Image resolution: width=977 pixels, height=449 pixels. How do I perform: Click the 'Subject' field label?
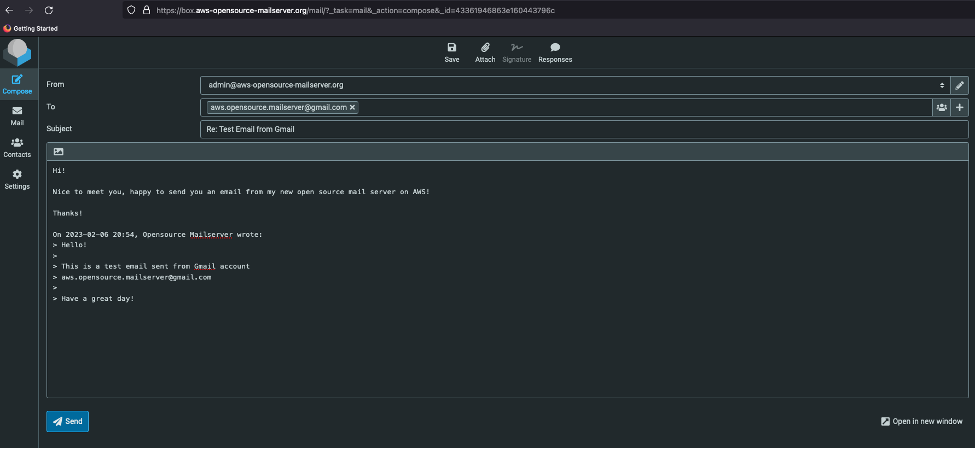[59, 129]
